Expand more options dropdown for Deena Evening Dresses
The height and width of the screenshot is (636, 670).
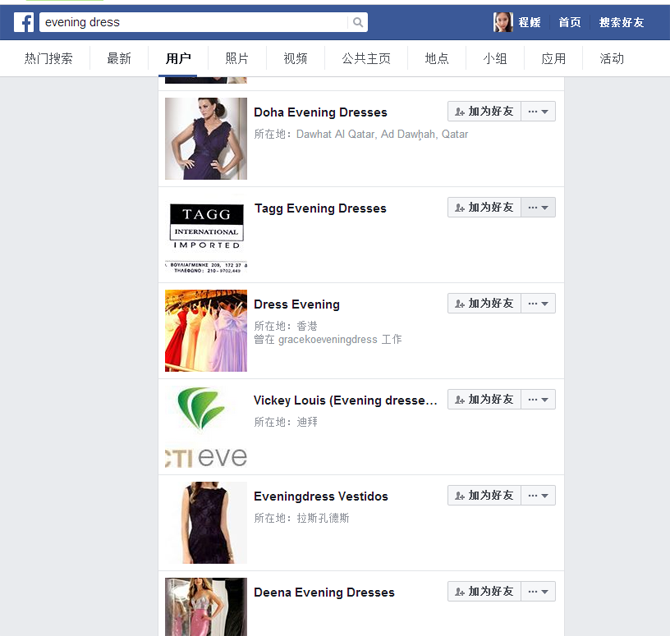tap(538, 591)
